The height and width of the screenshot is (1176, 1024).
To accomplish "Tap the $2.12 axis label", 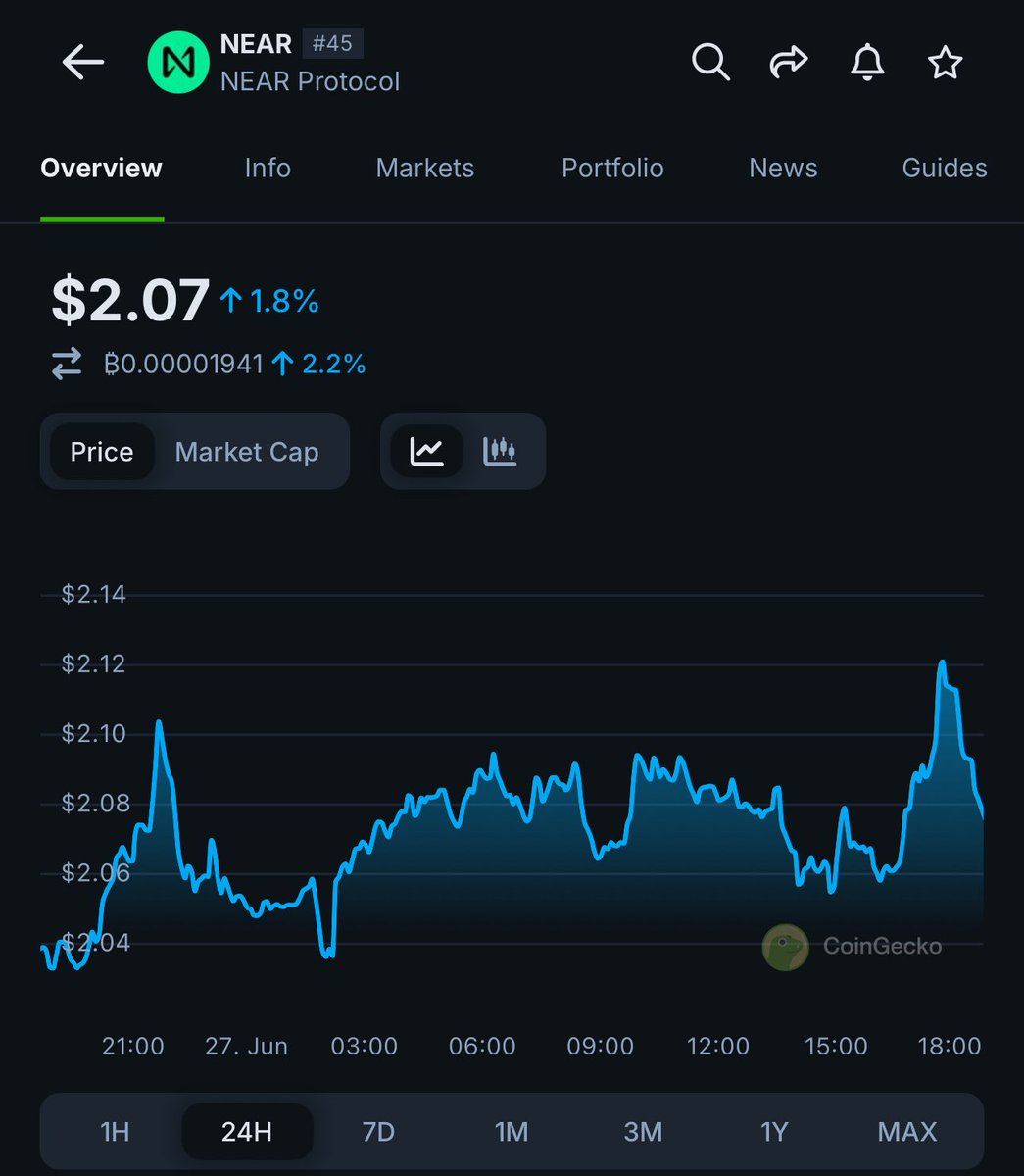I will pos(93,664).
